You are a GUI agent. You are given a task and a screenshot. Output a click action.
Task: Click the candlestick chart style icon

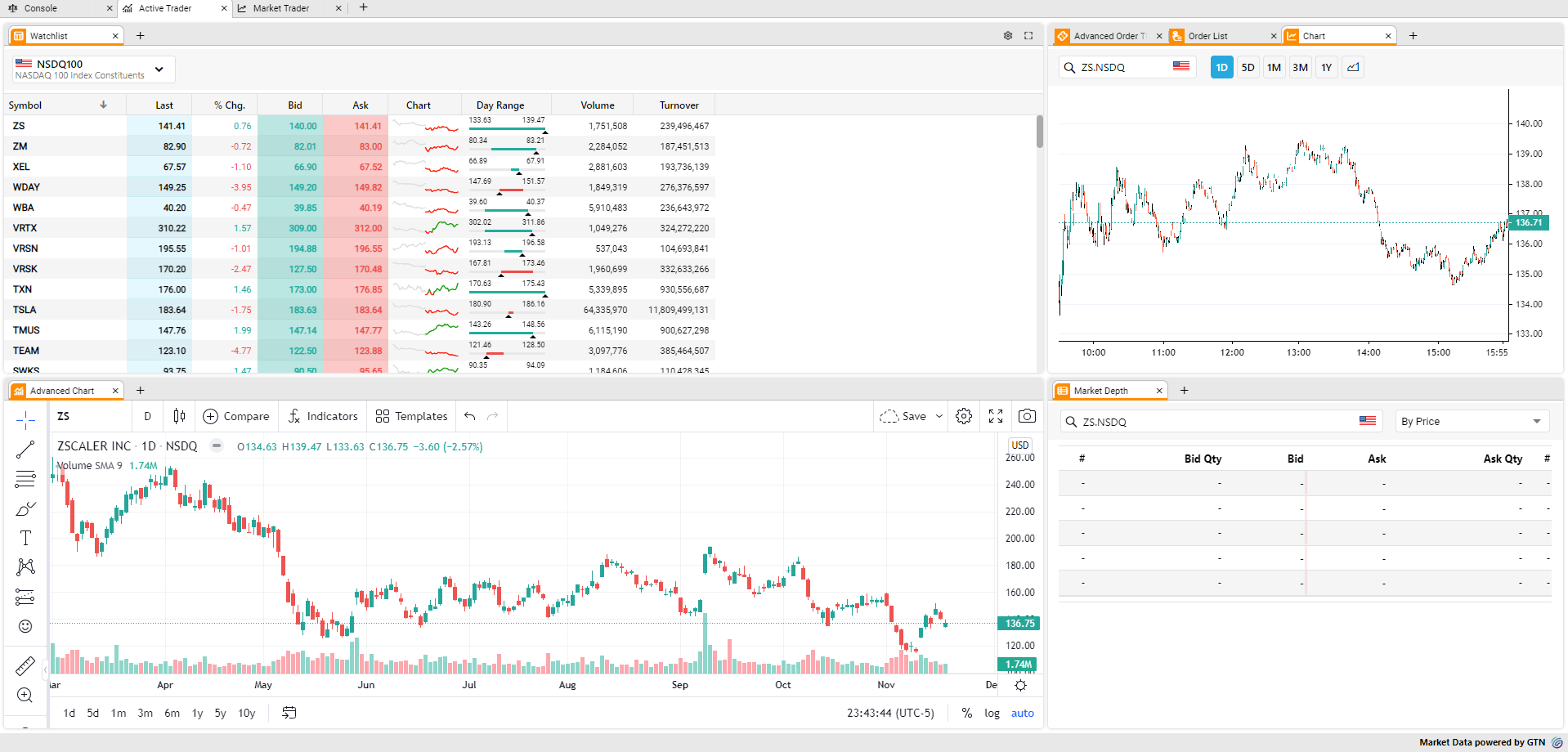[x=179, y=416]
